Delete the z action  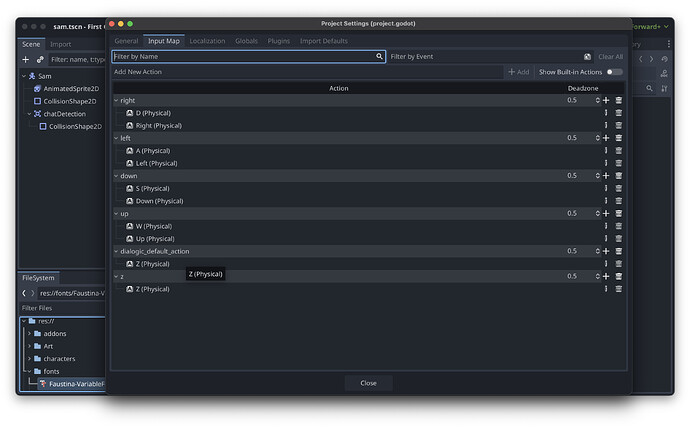618,276
